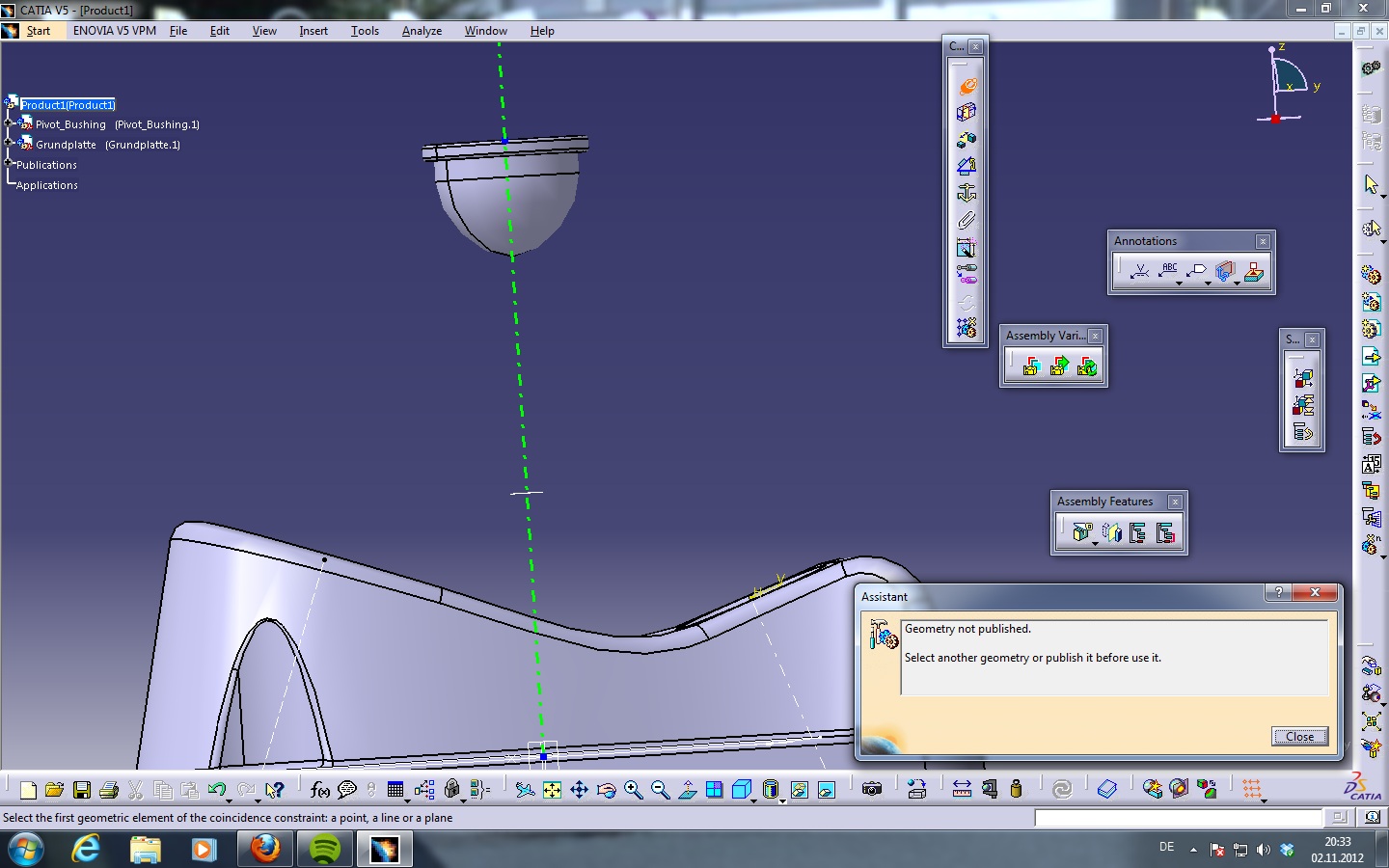
Task: Open the Formula f(x) tool
Action: 320,790
